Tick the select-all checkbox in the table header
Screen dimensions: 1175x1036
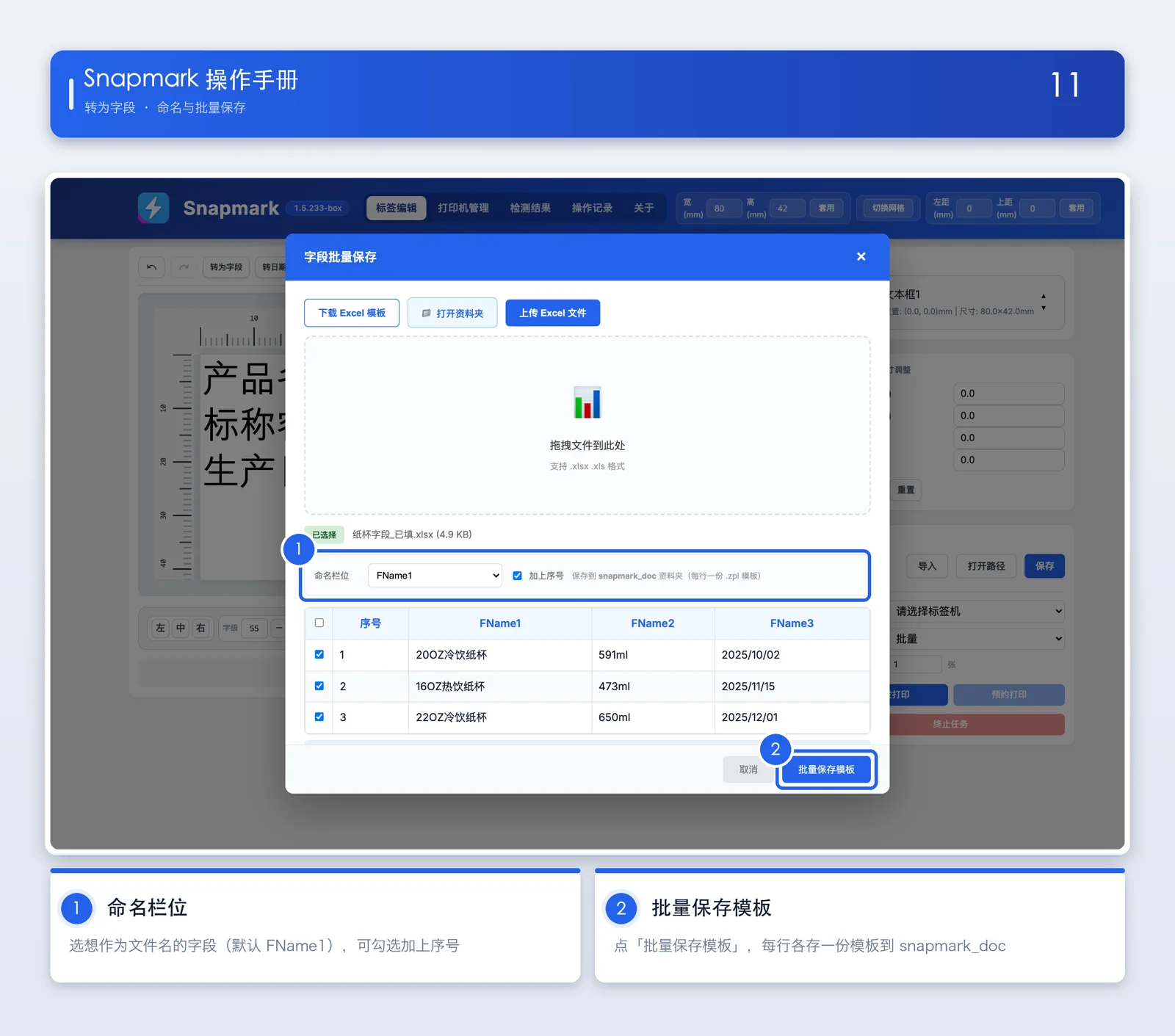(x=319, y=623)
